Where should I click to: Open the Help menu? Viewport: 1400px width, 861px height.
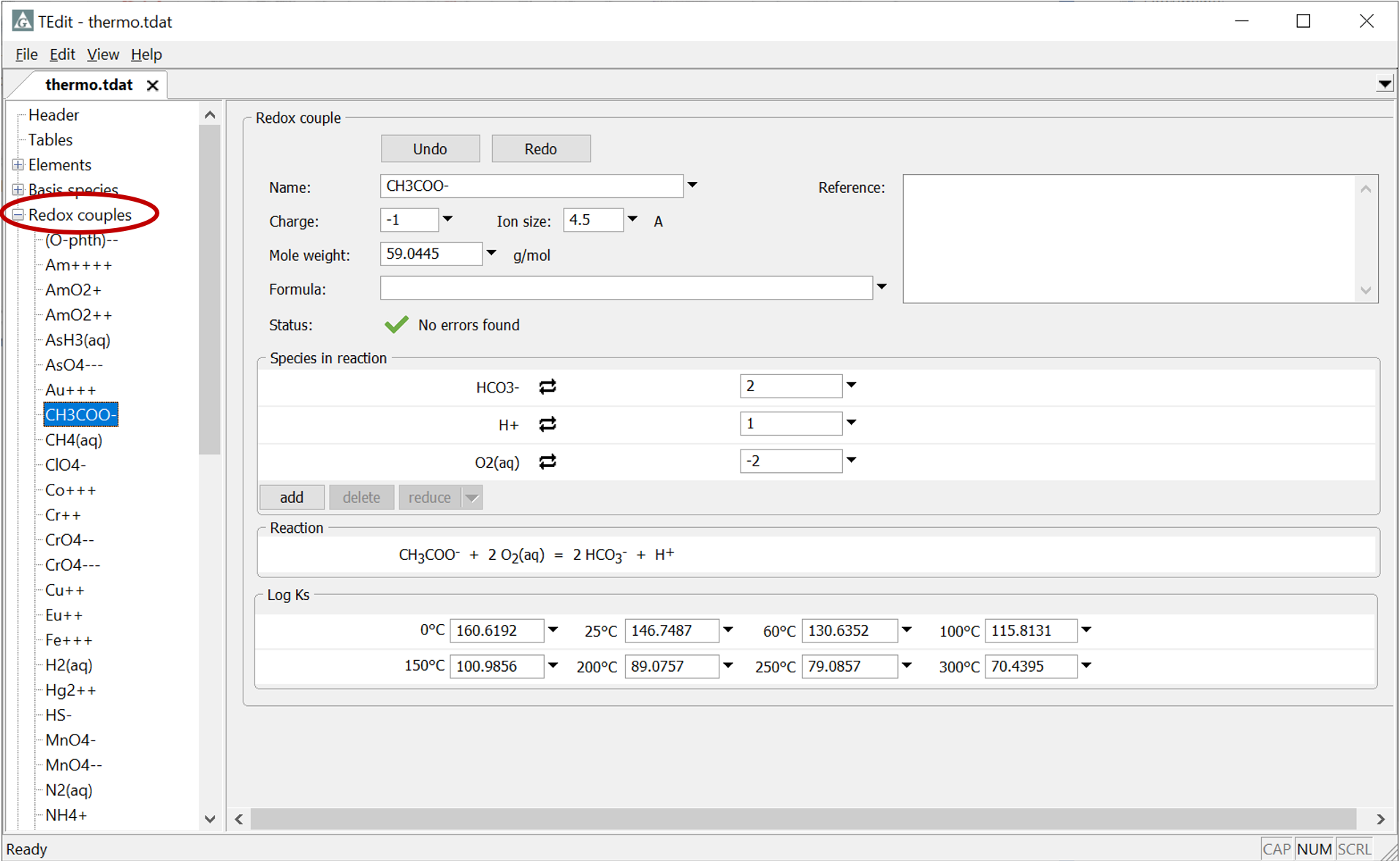146,54
